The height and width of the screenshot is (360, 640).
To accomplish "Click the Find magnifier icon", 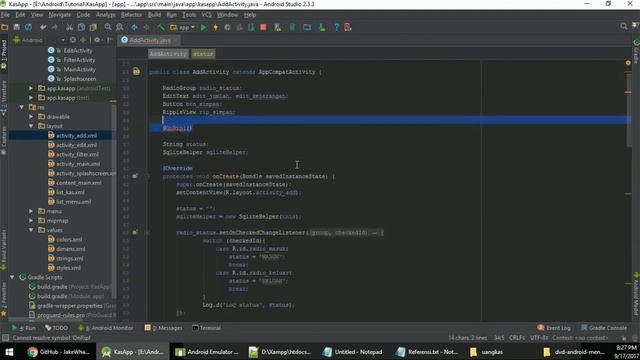I will pos(108,27).
